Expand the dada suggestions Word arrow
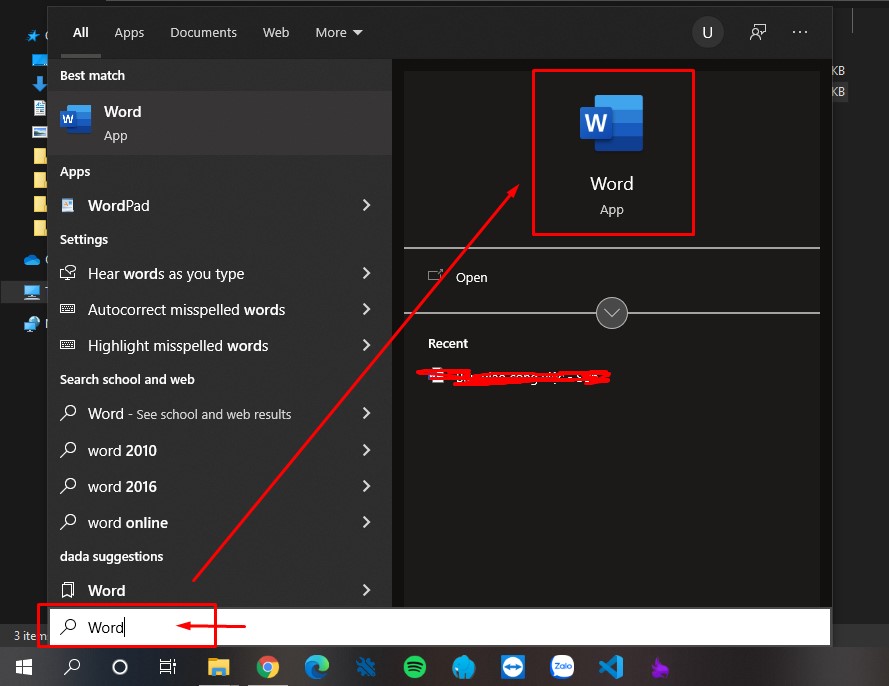The height and width of the screenshot is (686, 889). 366,590
